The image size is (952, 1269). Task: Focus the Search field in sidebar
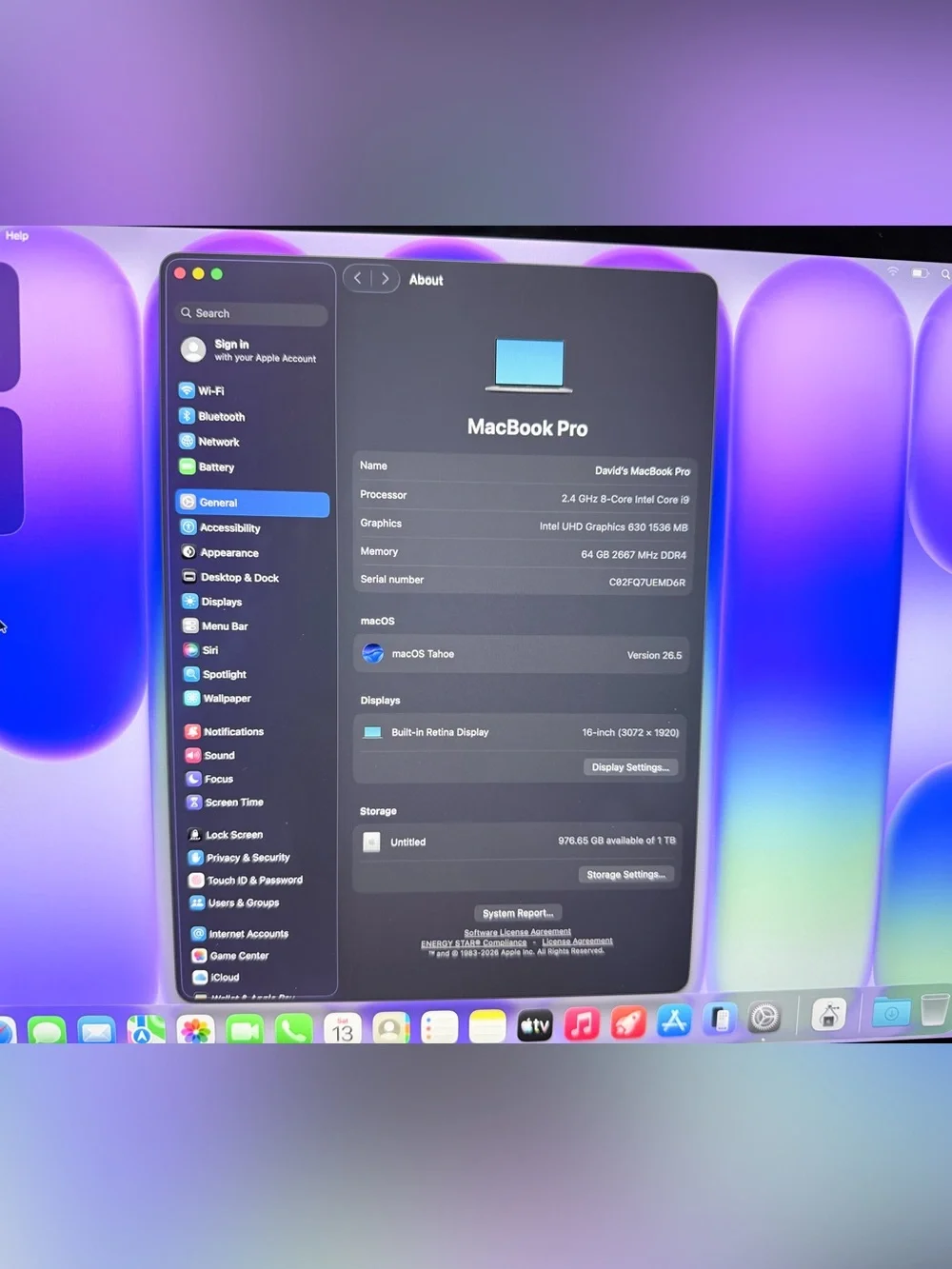coord(251,313)
